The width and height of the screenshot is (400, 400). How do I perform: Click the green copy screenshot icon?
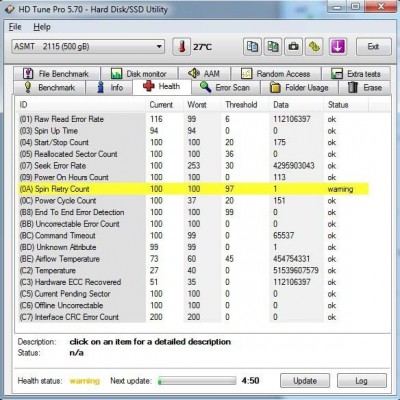273,47
